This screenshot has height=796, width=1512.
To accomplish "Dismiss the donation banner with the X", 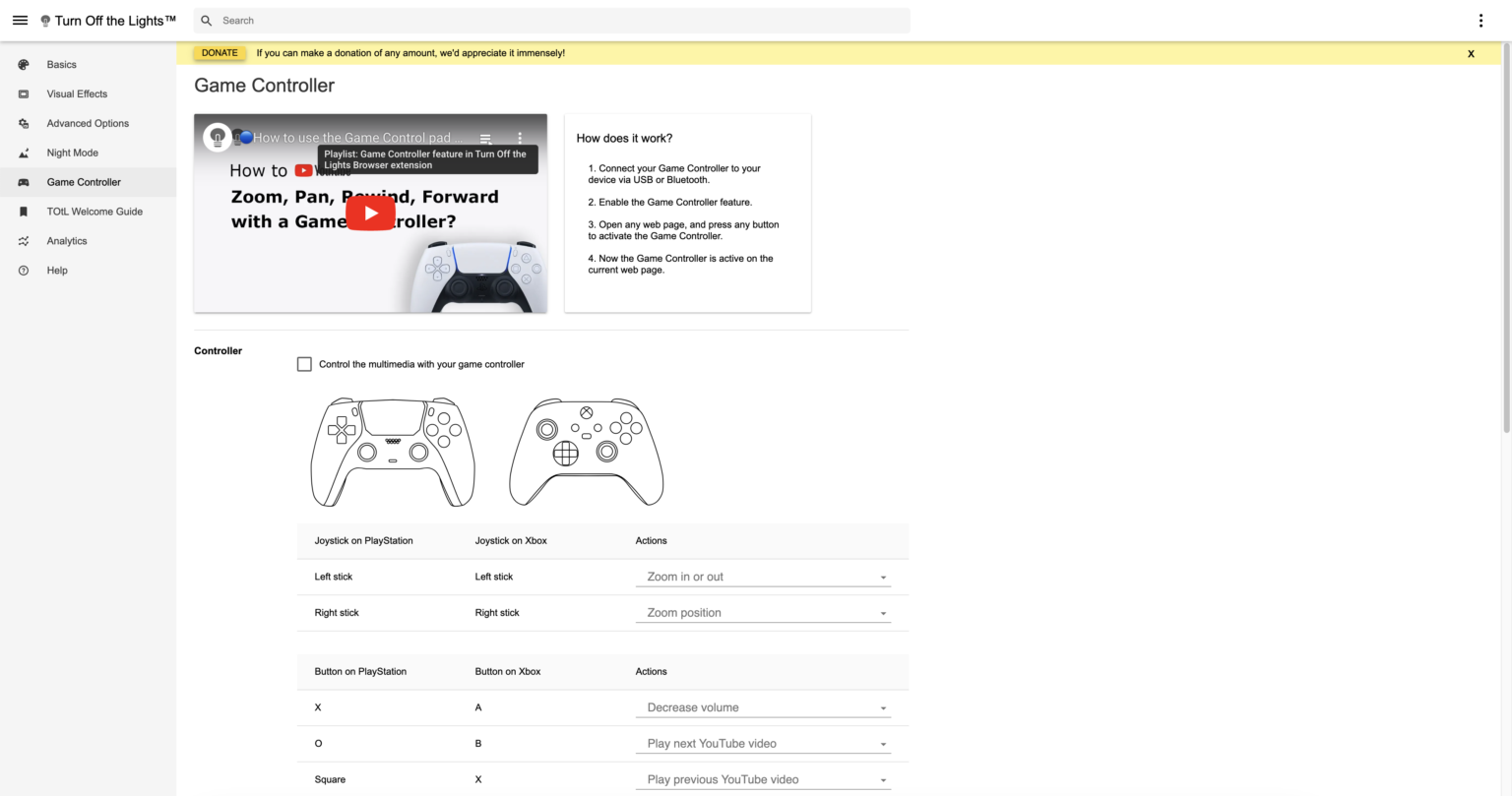I will coord(1471,53).
